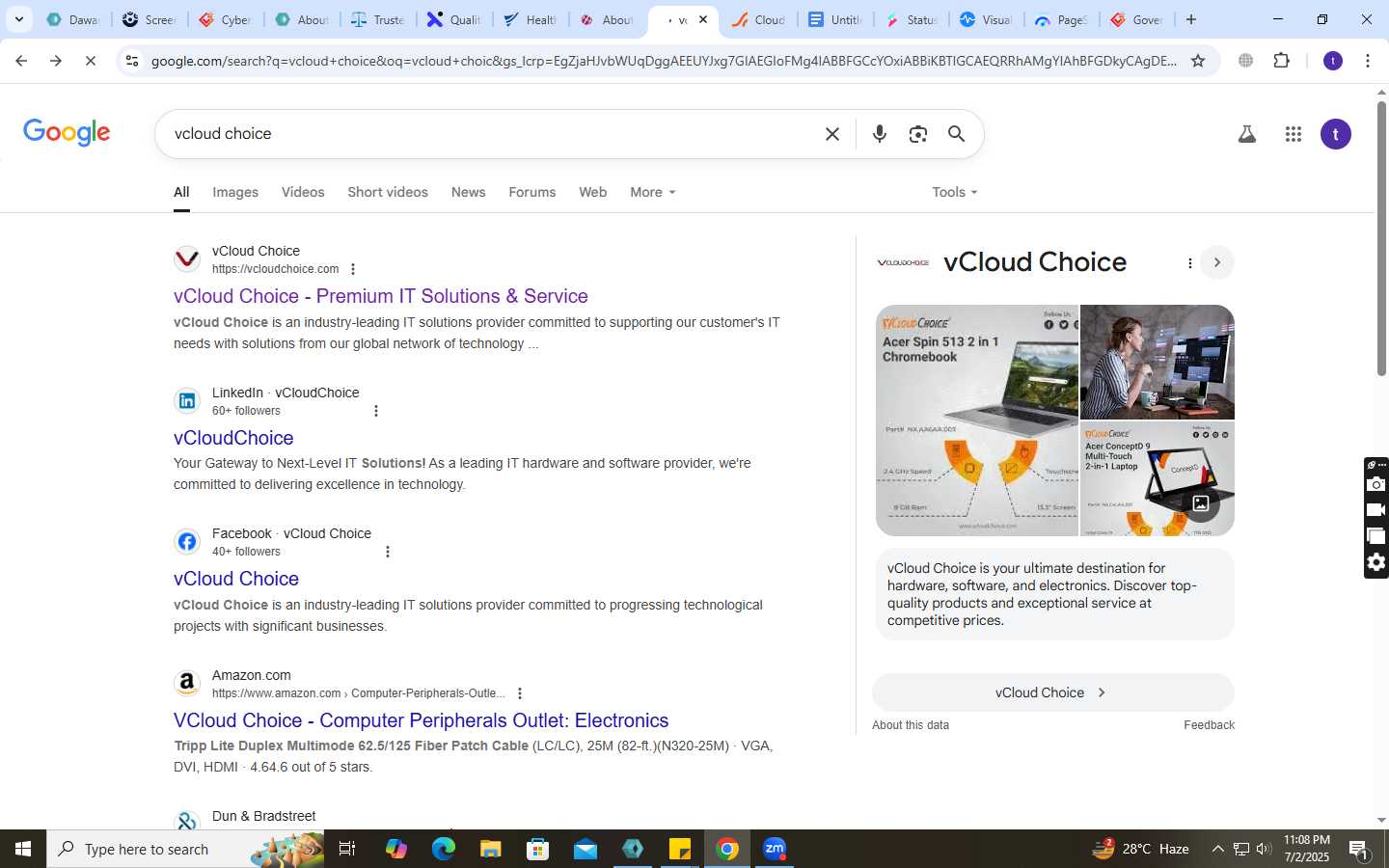This screenshot has height=868, width=1389.
Task: Open more options for vcloudchoice.com result
Action: [x=353, y=269]
